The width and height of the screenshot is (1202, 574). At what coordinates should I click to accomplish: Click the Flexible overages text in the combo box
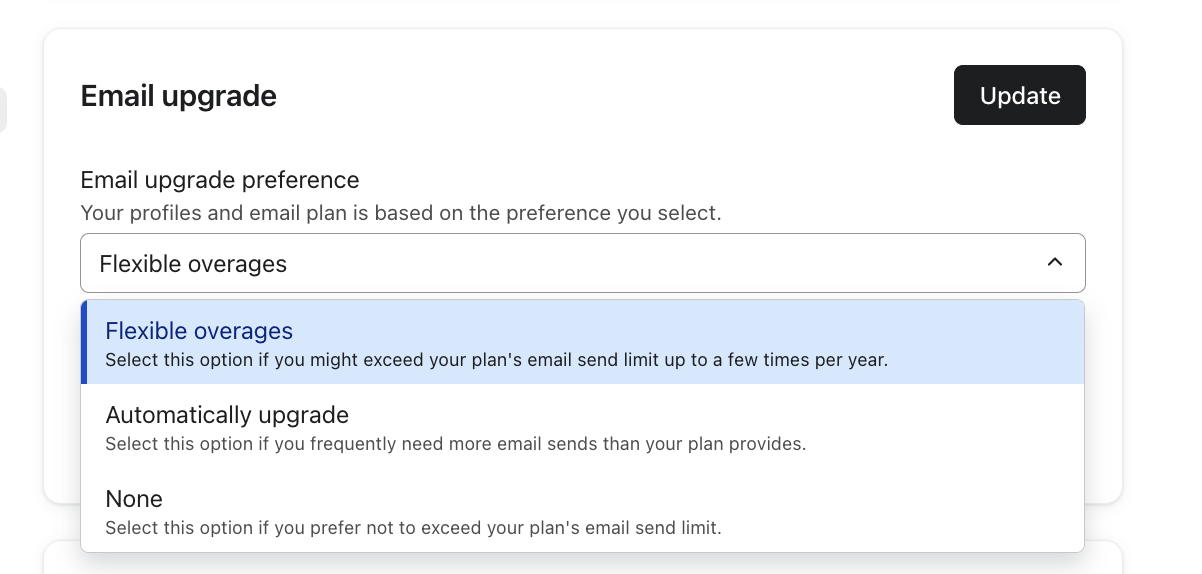click(193, 264)
